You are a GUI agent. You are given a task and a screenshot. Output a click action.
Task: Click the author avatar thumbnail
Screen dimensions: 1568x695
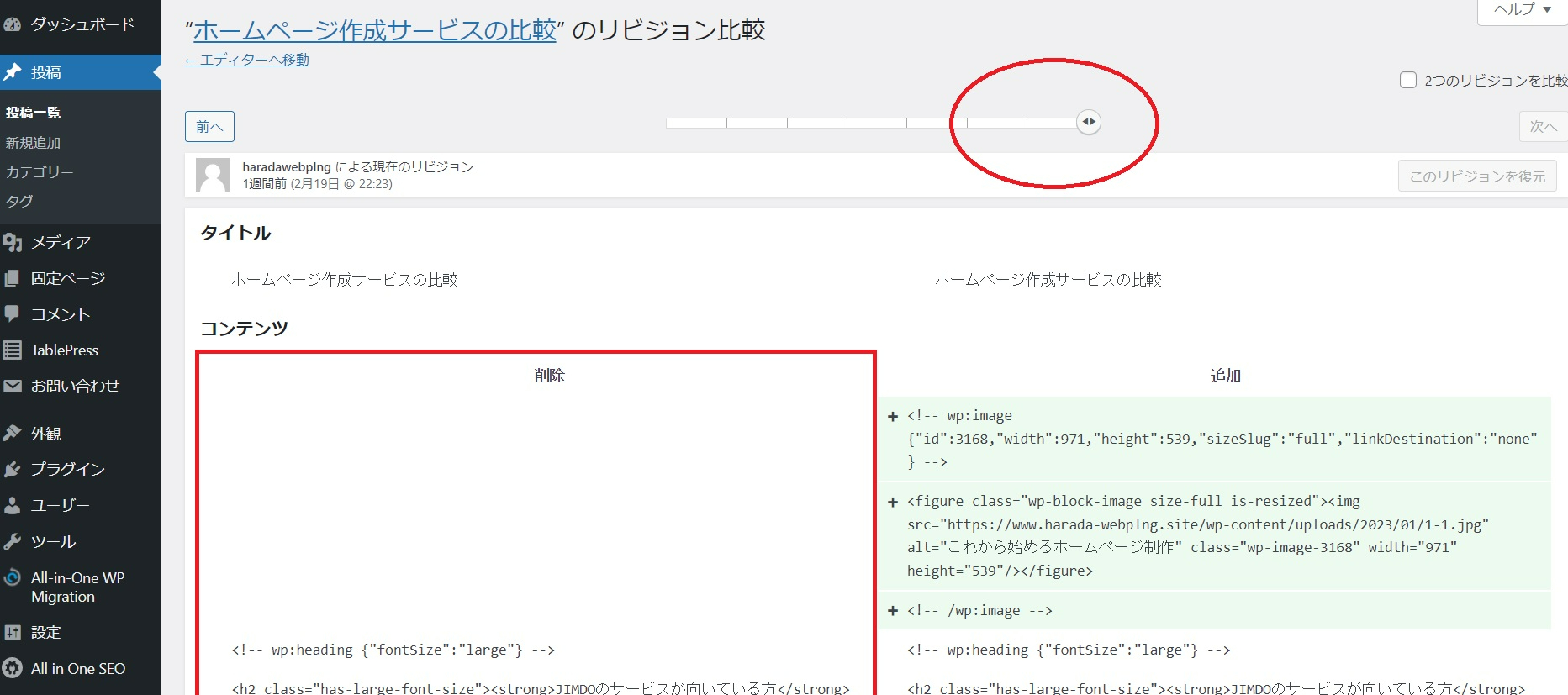tap(213, 175)
